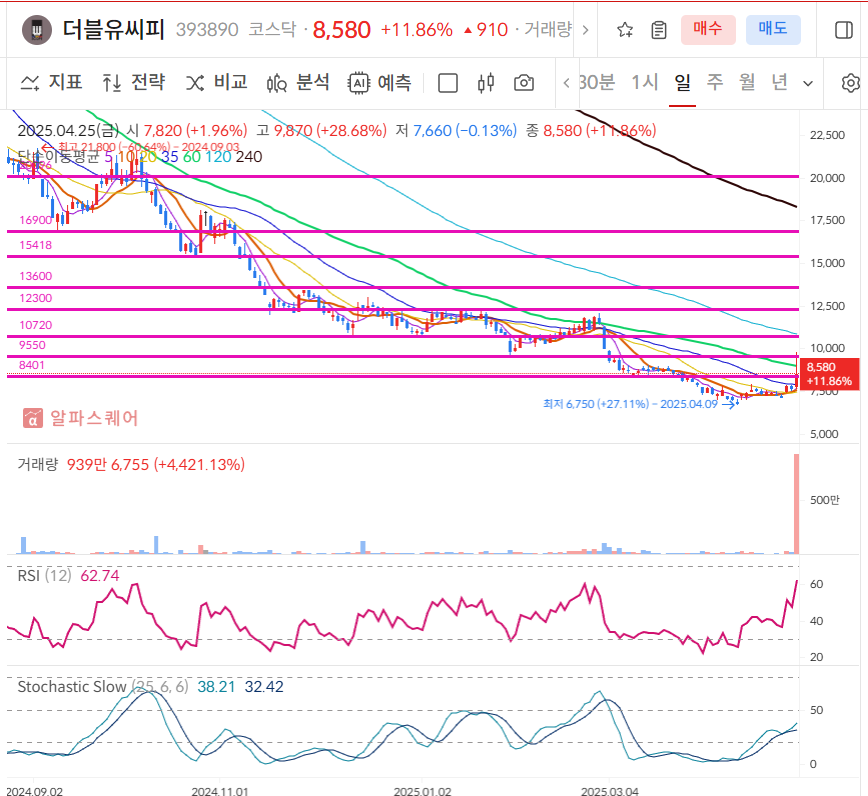Image resolution: width=868 pixels, height=796 pixels.
Task: Change chart style via candlestick icon
Action: click(x=486, y=84)
